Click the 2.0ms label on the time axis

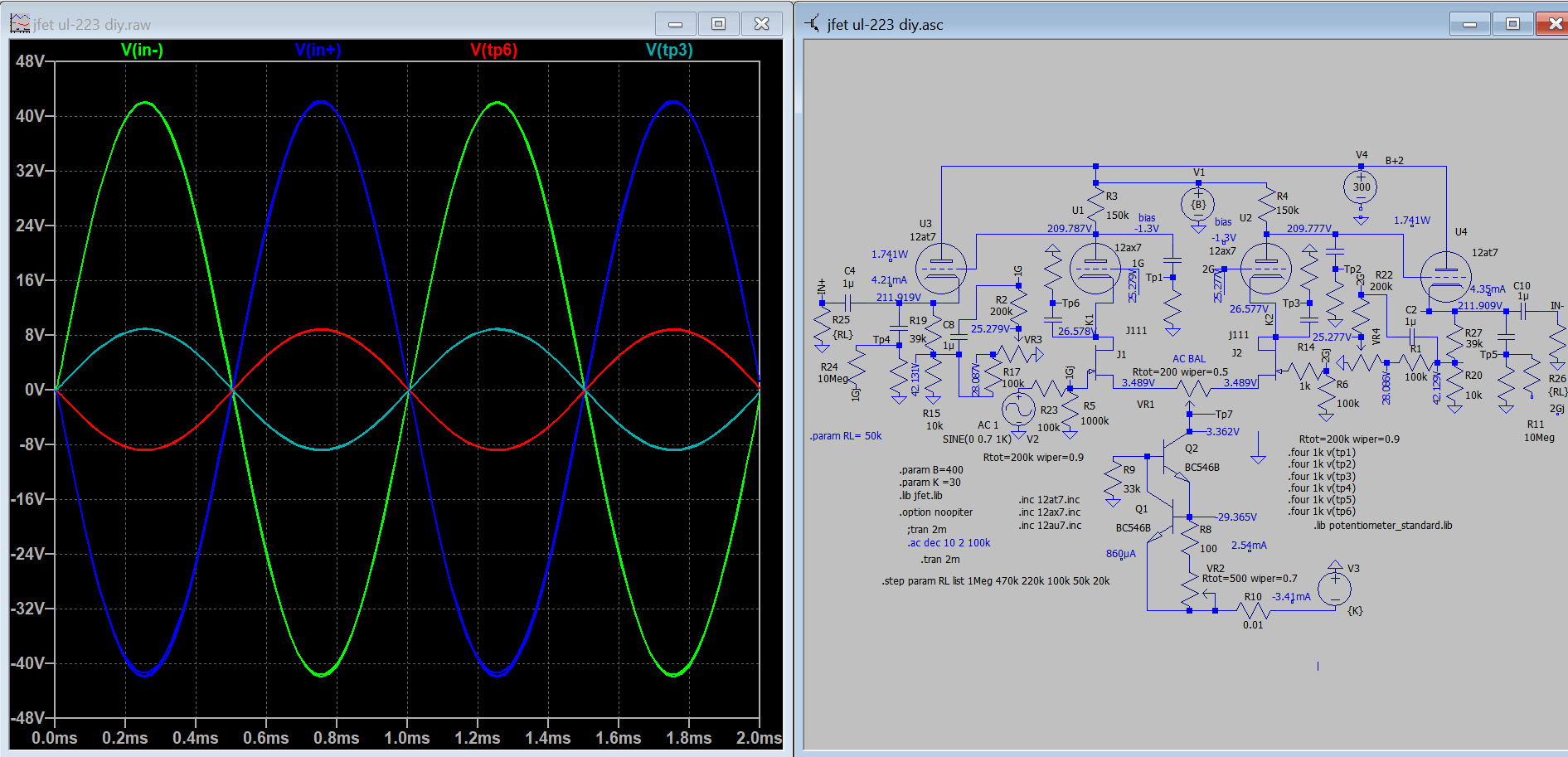759,738
